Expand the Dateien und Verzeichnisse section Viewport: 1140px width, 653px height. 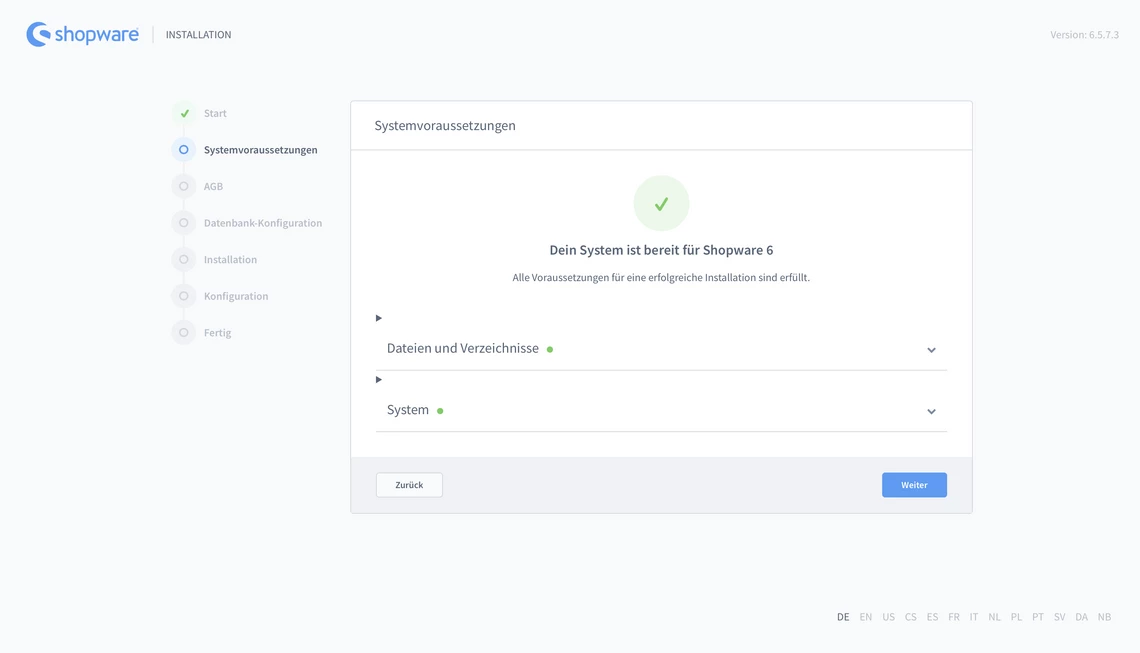(x=463, y=349)
